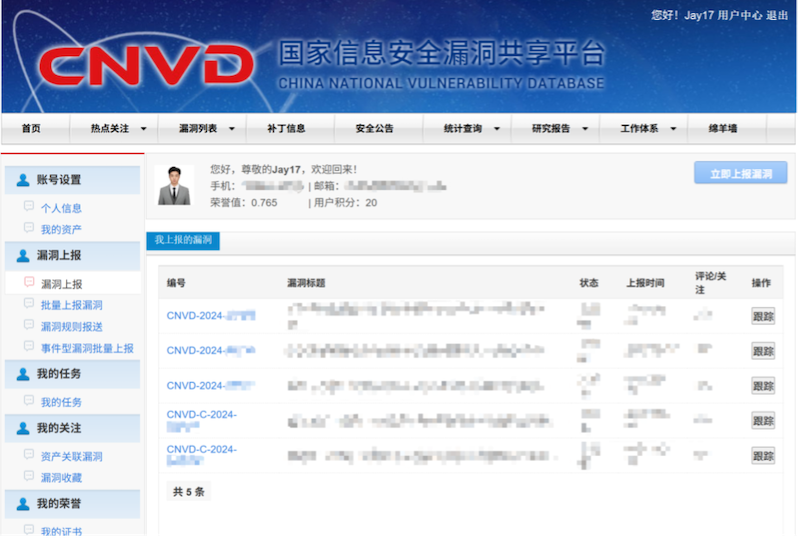Open the 研究报告 menu label

(551, 129)
